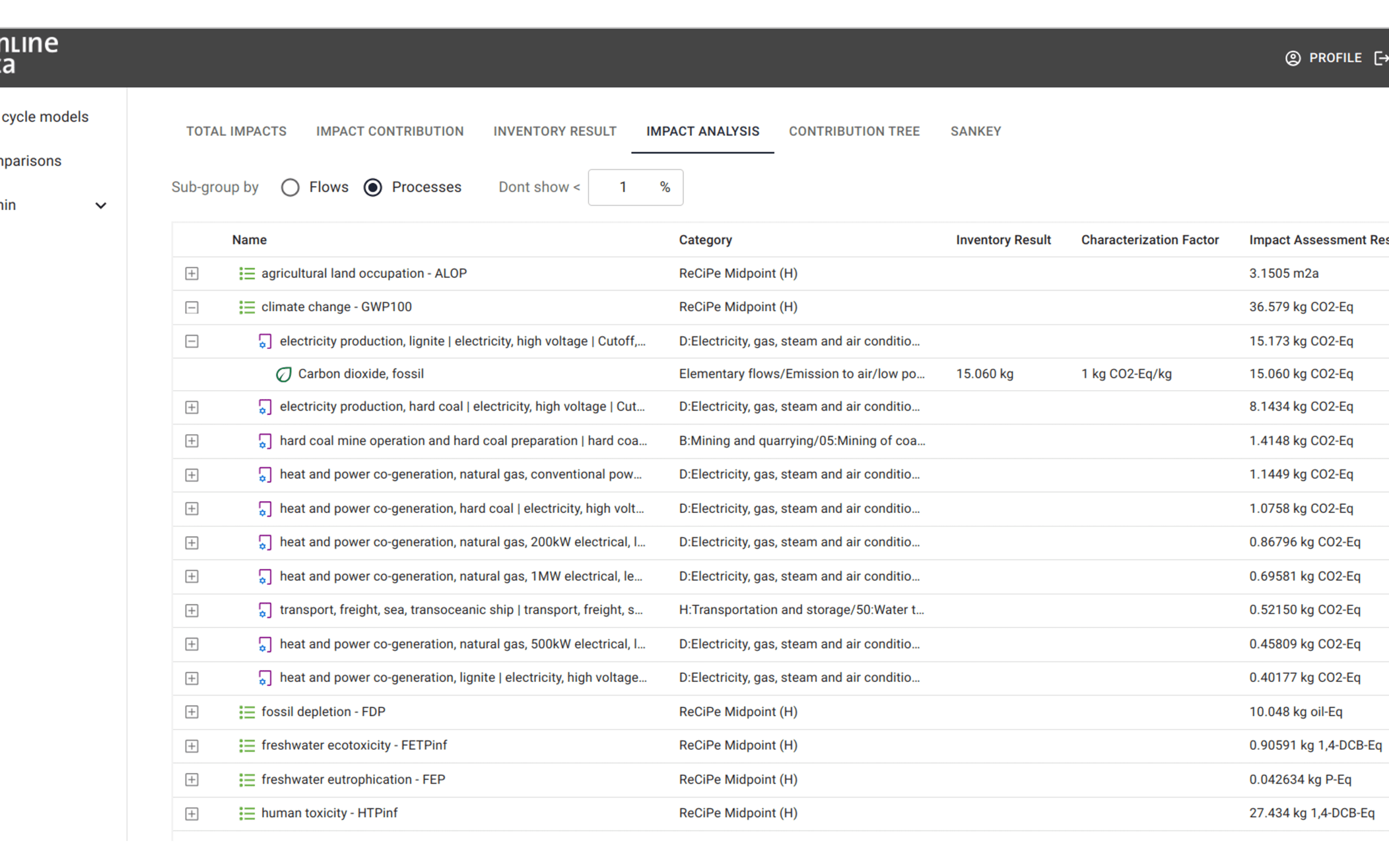Open the PROFILE link

pos(1335,58)
